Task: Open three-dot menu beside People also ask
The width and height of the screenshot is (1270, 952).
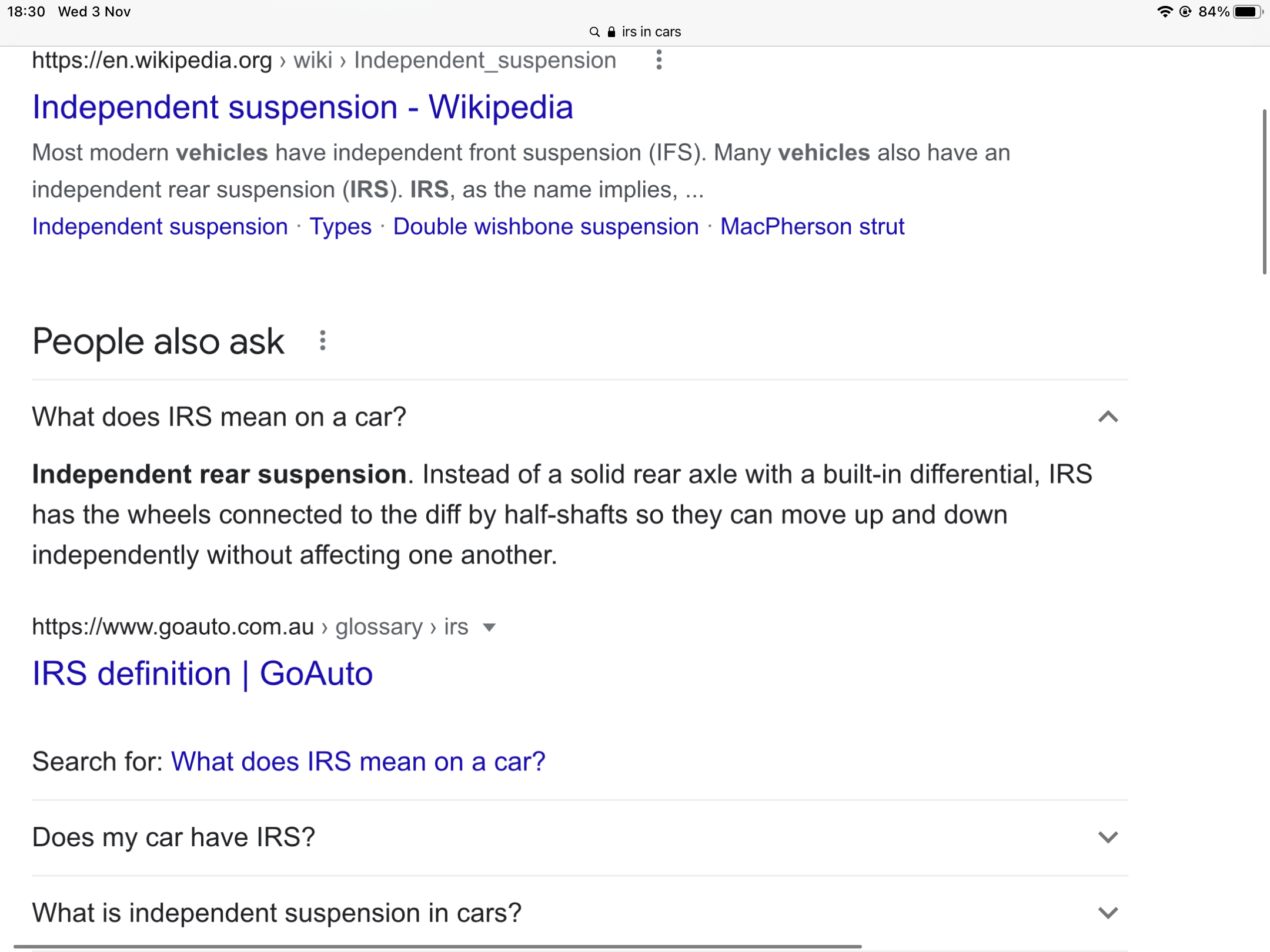Action: tap(322, 341)
